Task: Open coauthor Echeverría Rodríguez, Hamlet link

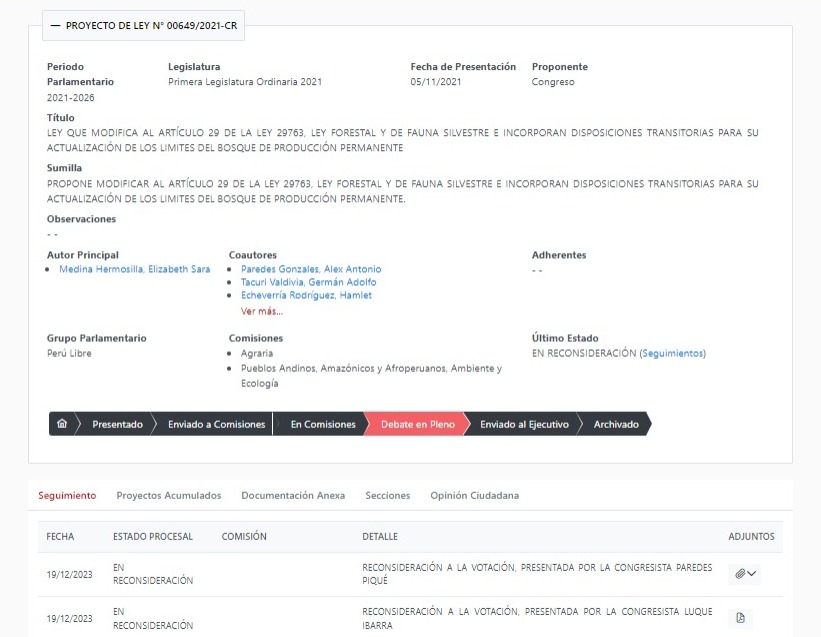Action: pos(306,295)
